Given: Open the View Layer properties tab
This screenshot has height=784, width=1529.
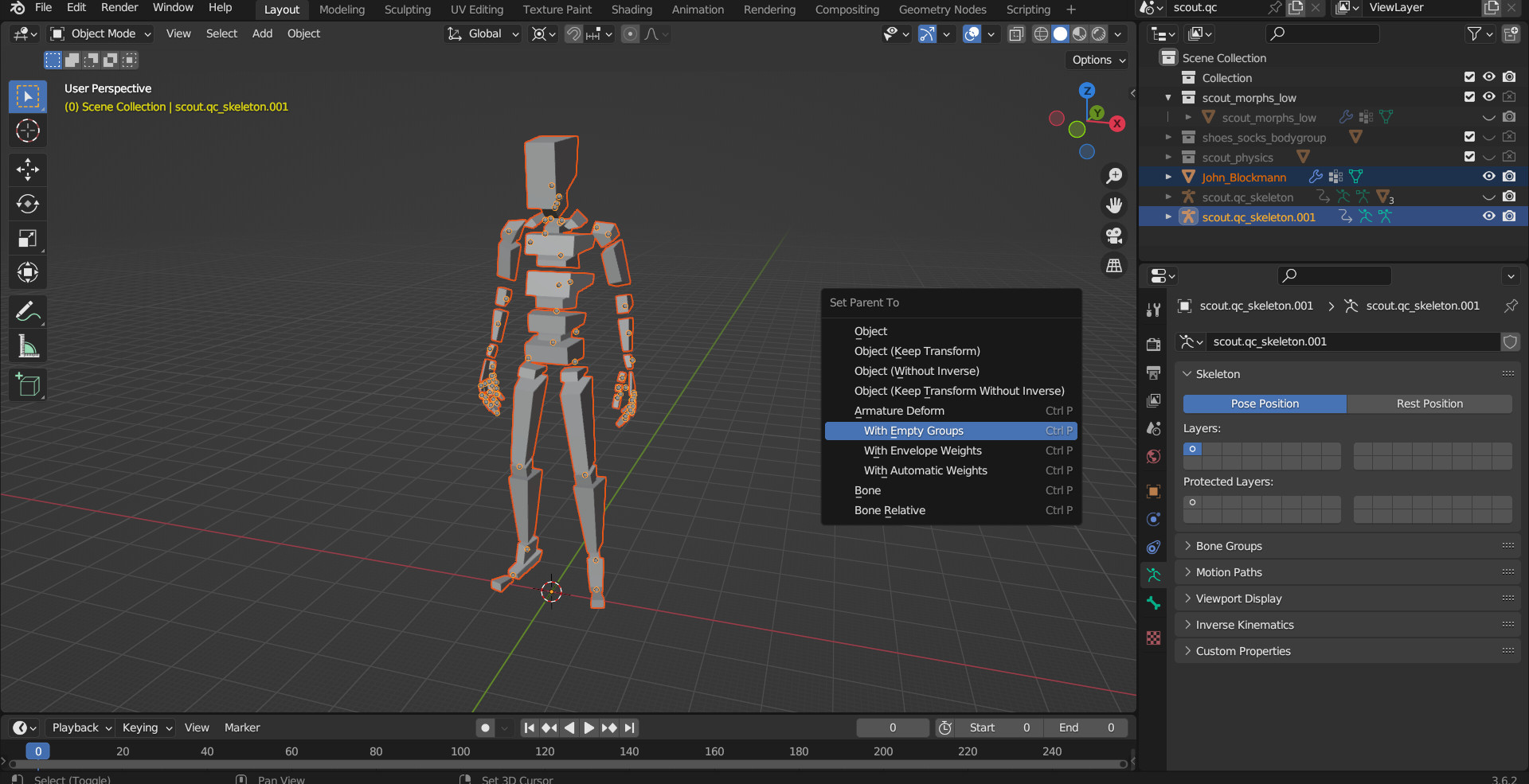Looking at the screenshot, I should point(1153,400).
